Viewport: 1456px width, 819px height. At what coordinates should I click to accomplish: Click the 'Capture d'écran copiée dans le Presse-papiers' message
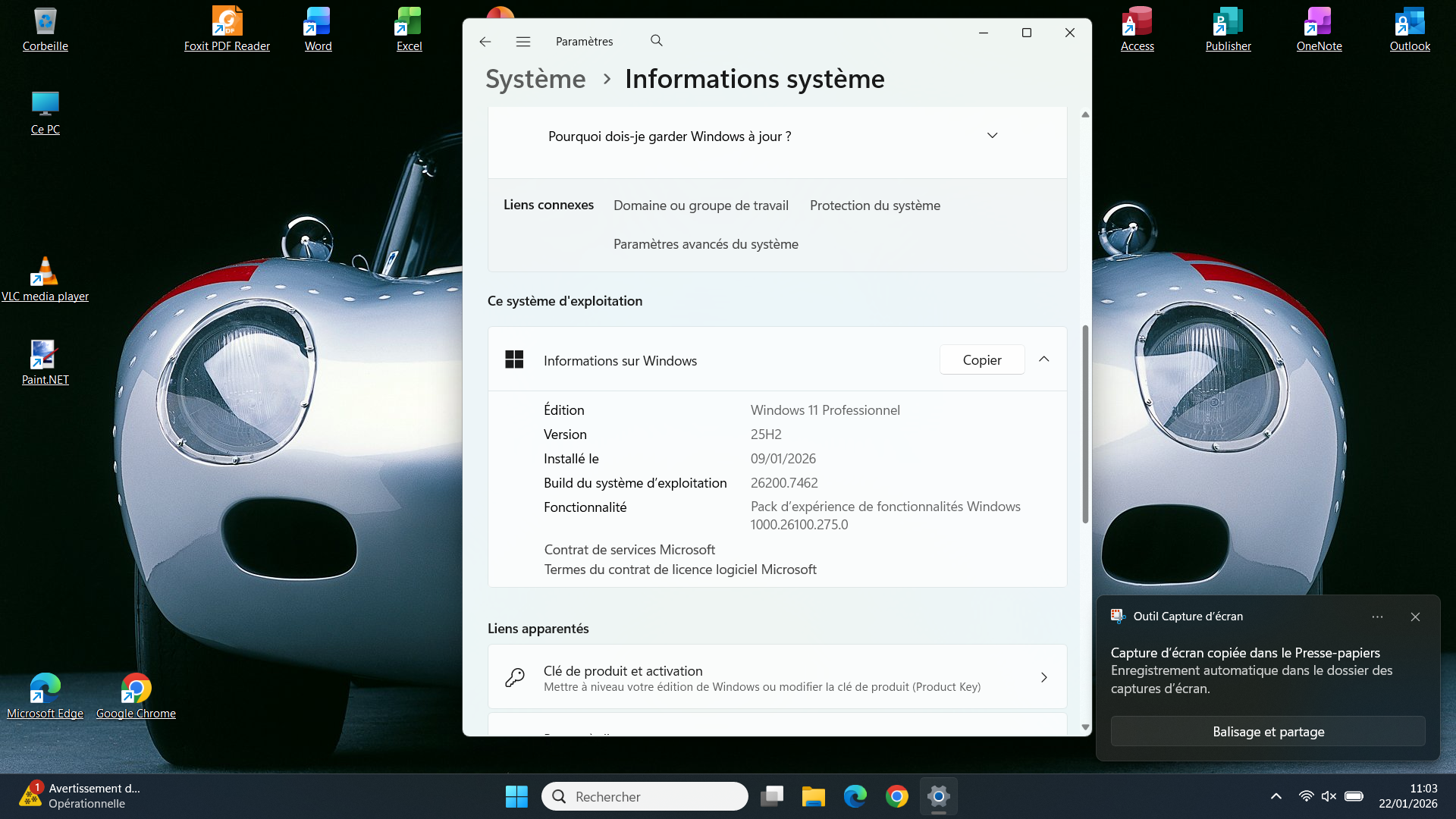click(x=1245, y=653)
